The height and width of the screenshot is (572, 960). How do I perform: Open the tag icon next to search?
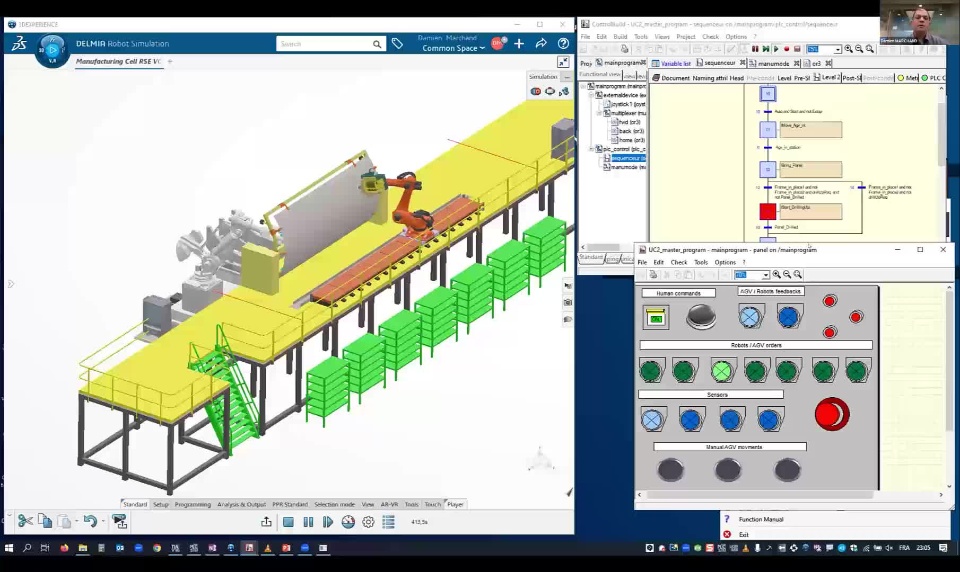click(x=397, y=43)
